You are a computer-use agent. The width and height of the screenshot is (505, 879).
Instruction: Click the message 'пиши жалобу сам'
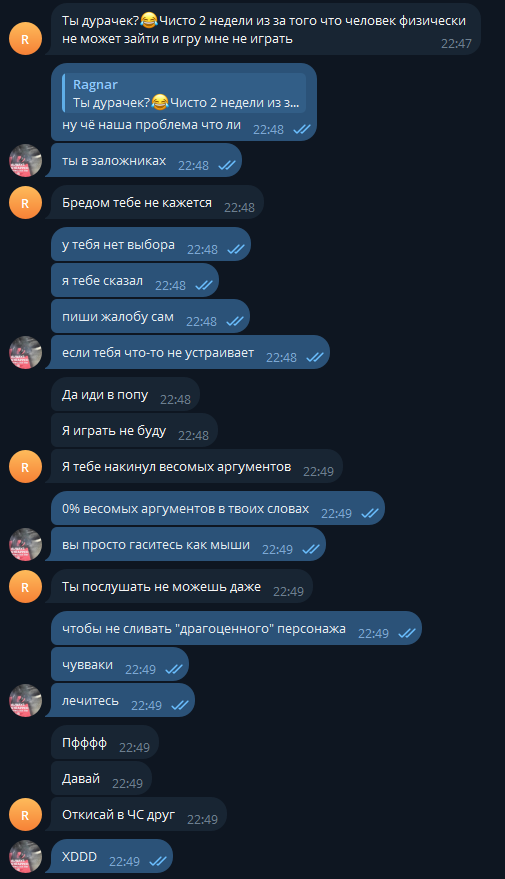pos(150,316)
